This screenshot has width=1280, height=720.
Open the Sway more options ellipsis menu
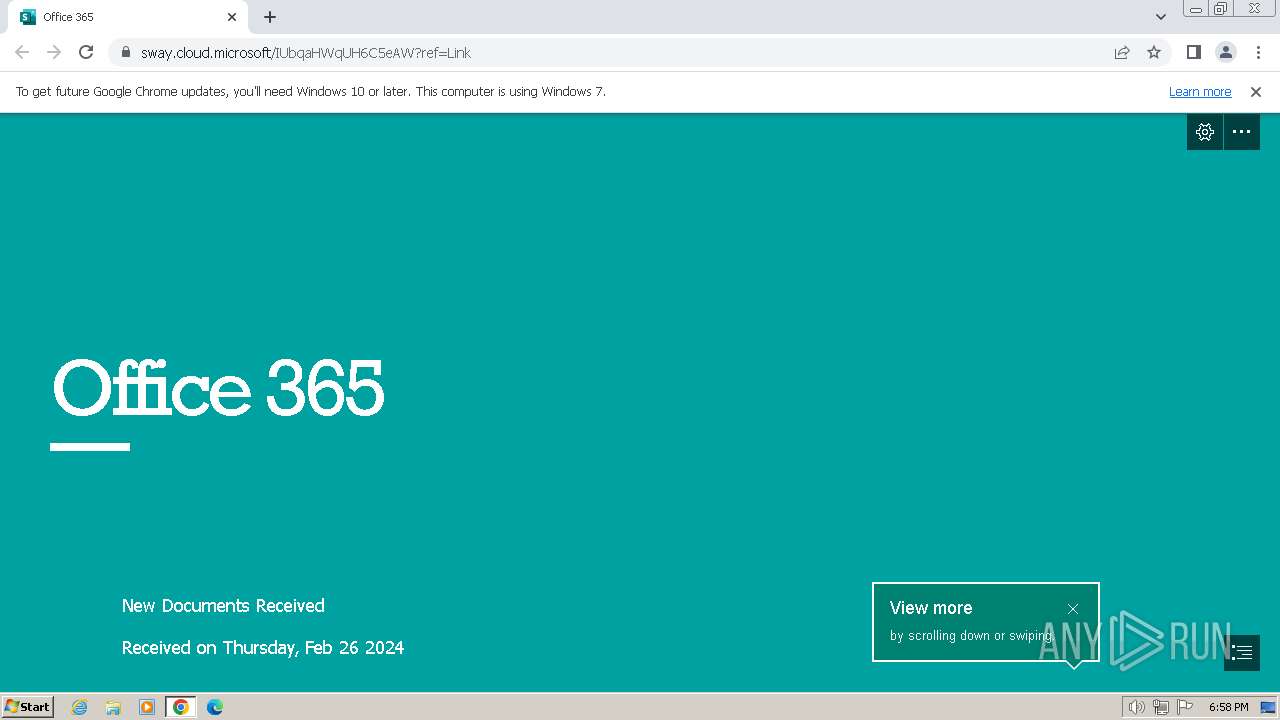1242,132
